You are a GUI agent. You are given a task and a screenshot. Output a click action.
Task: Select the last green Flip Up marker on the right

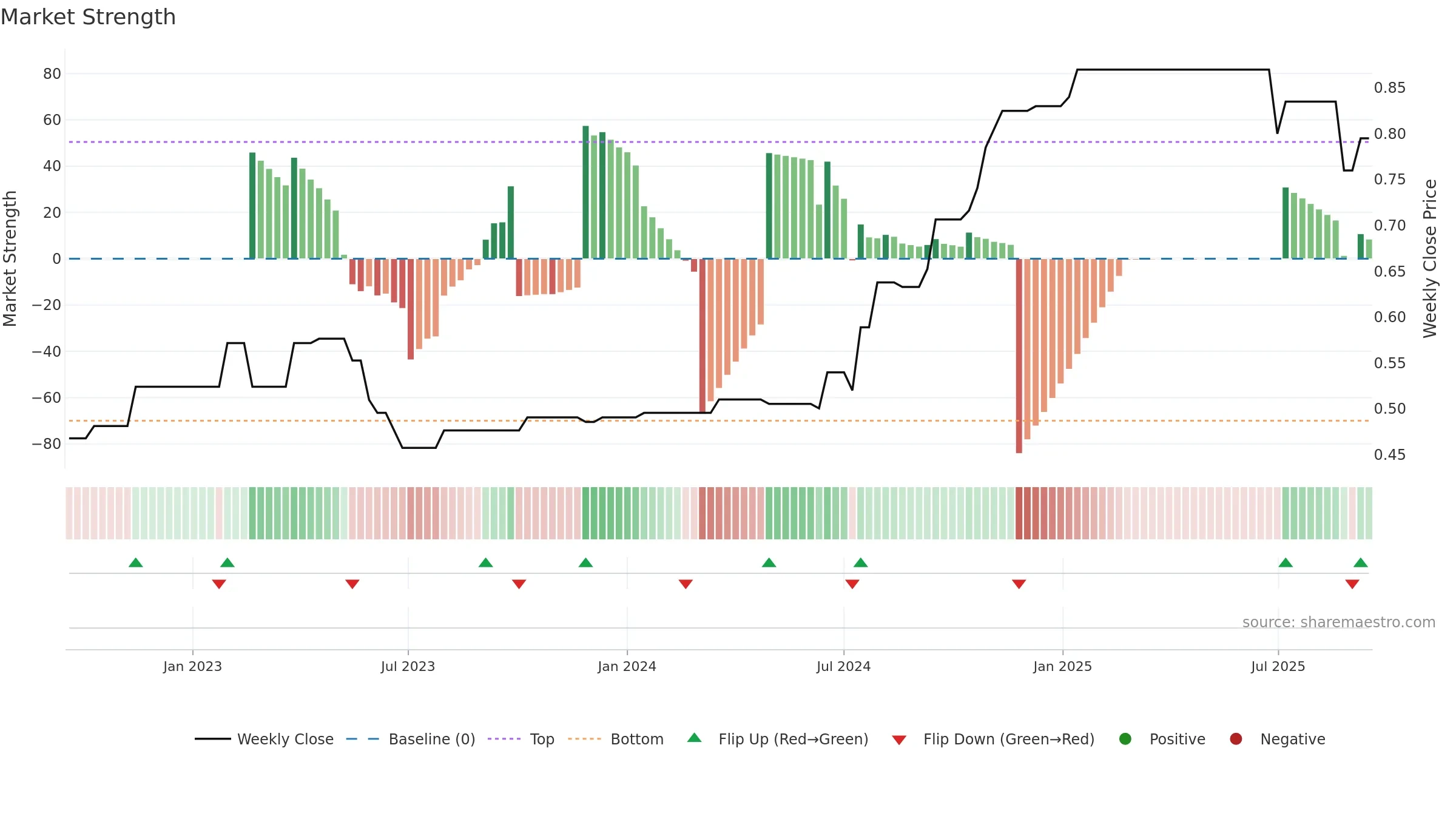[1361, 562]
